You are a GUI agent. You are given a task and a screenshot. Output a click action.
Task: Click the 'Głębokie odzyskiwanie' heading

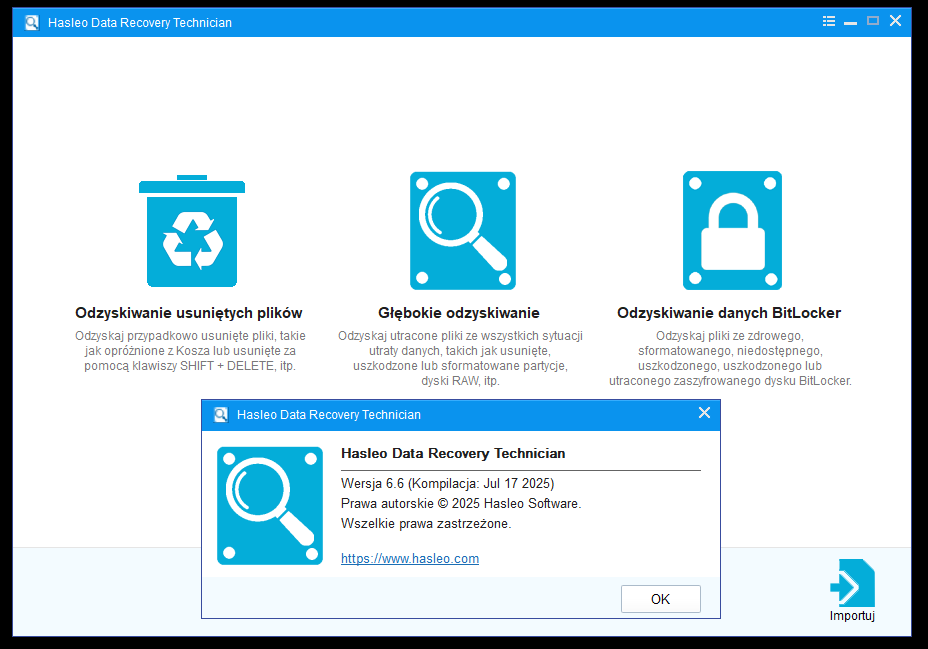click(459, 313)
